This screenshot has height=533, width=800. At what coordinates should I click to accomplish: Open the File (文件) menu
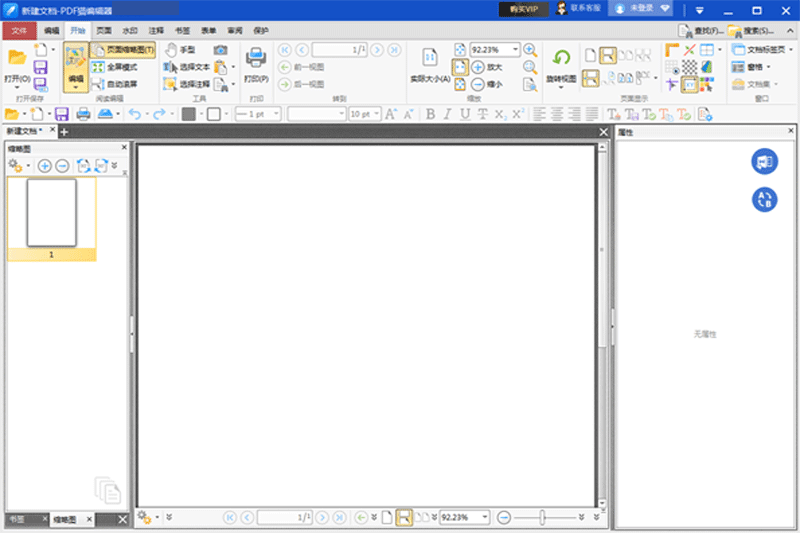click(x=19, y=31)
